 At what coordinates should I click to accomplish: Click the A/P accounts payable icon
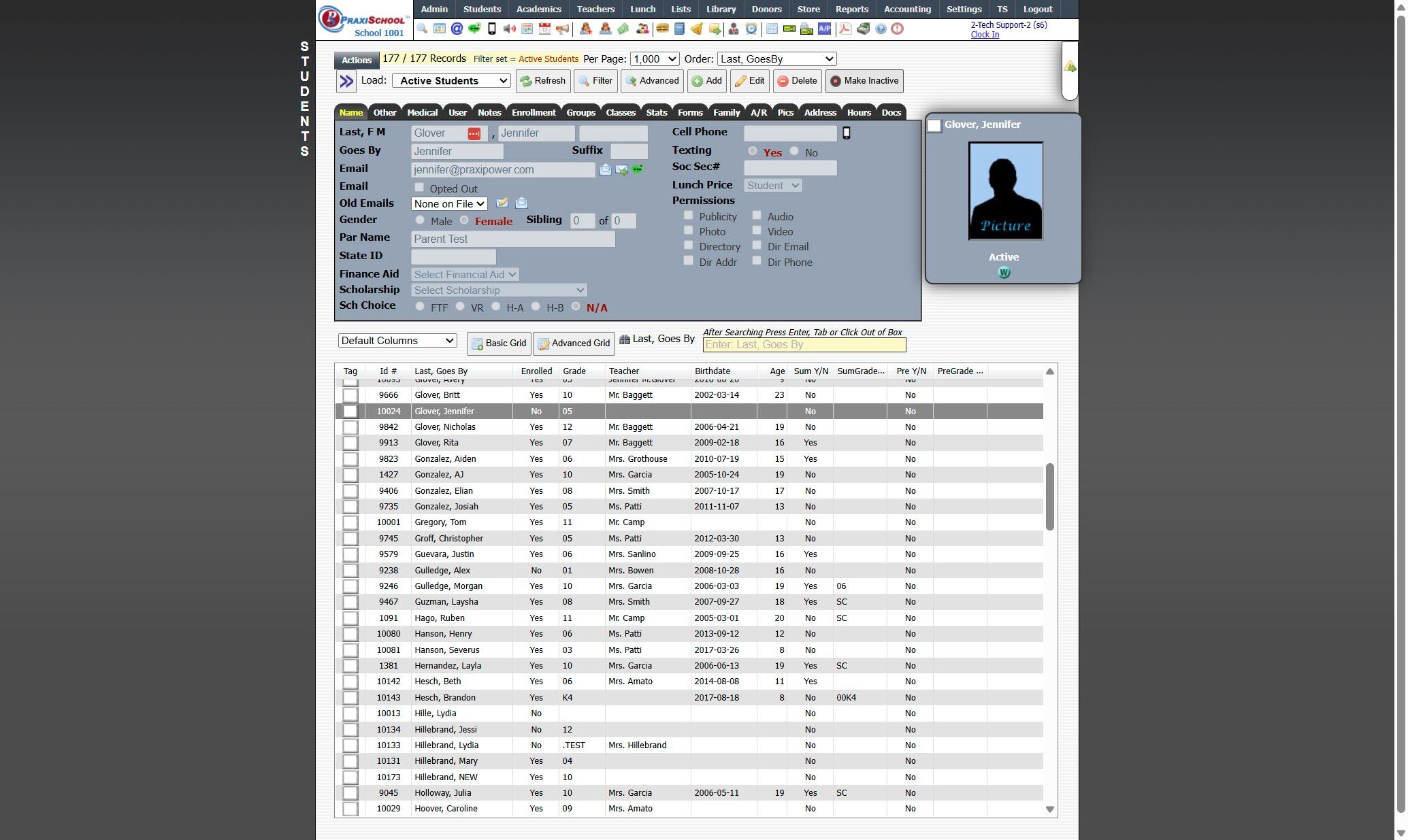[x=824, y=29]
